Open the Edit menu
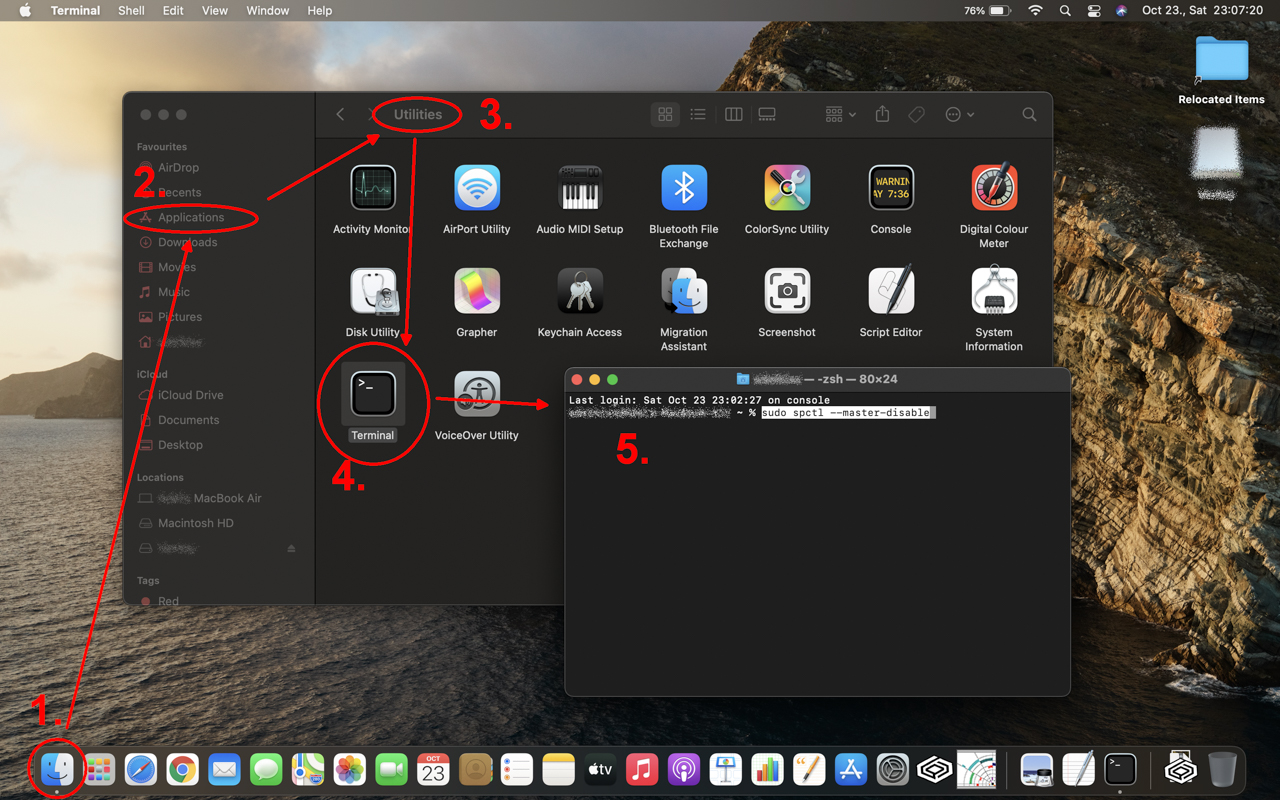The height and width of the screenshot is (800, 1280). (x=173, y=10)
